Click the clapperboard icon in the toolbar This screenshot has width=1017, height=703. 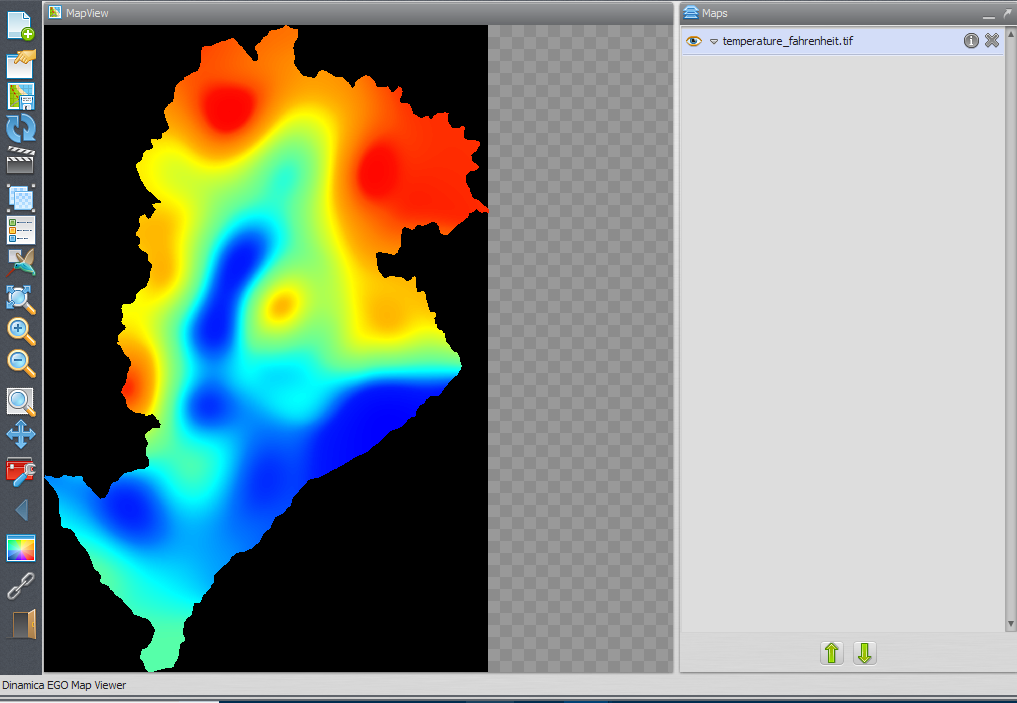(x=21, y=160)
